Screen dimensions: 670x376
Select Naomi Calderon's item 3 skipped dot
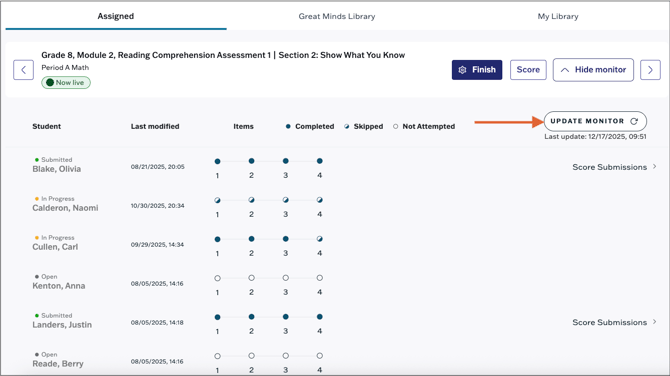(285, 200)
